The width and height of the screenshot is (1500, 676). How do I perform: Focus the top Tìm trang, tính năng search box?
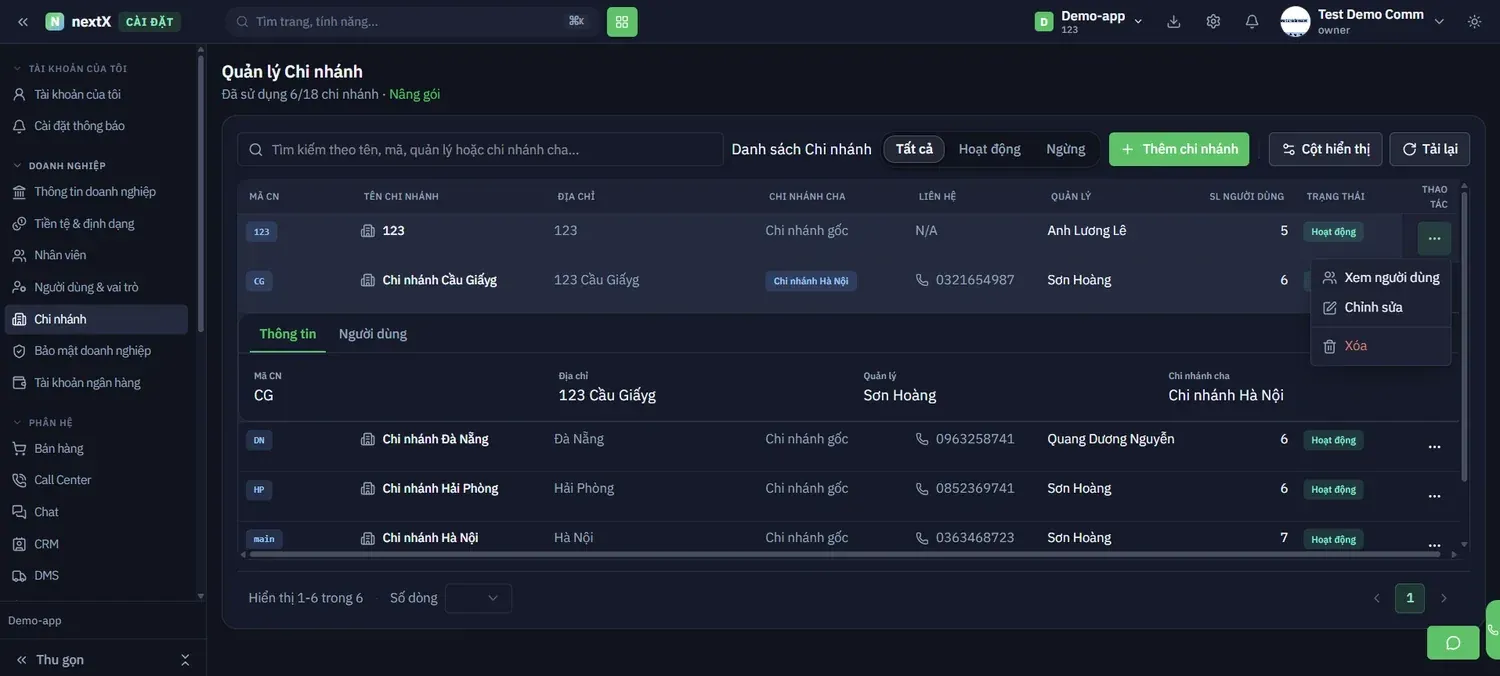(x=412, y=21)
